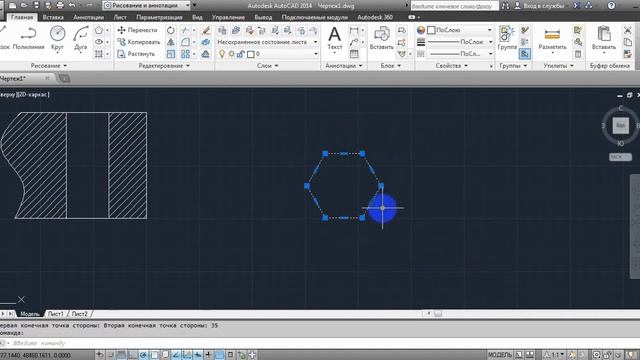Switch to the Лист2 layout tab
Viewport: 640px width, 360px height.
point(80,314)
